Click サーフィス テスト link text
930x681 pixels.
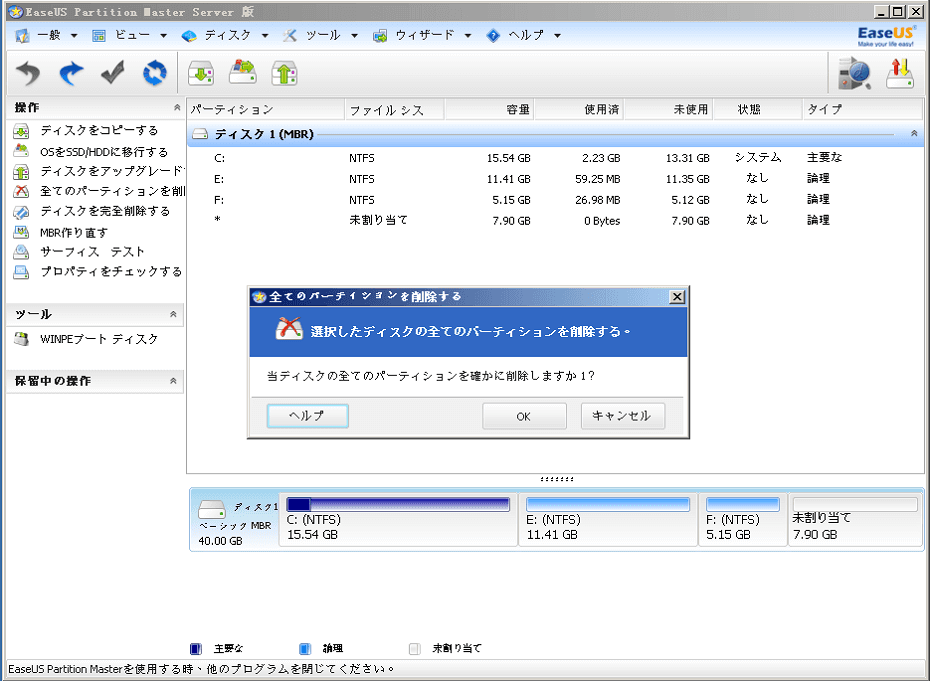(x=93, y=252)
